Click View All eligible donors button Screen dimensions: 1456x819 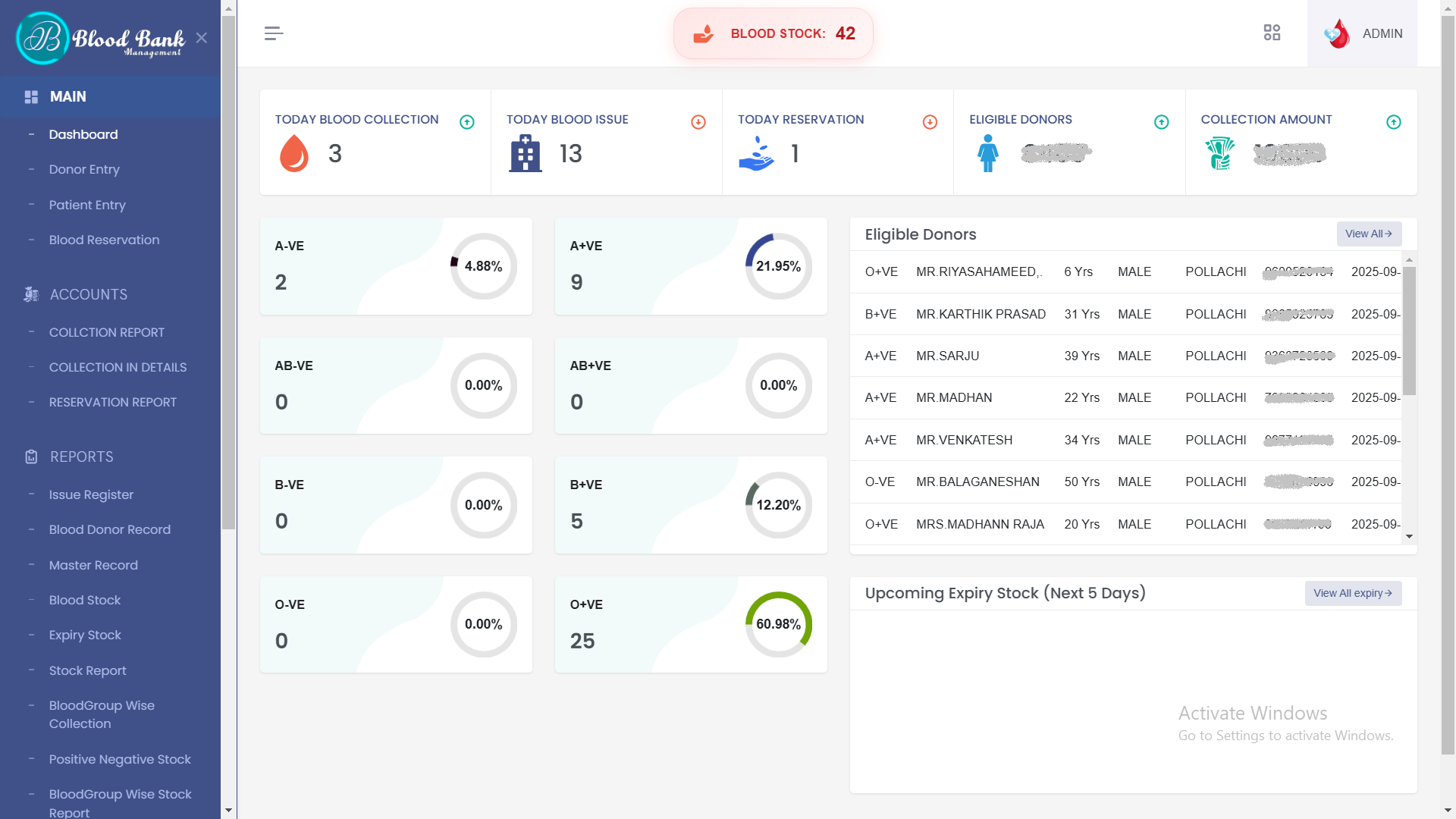click(x=1368, y=234)
